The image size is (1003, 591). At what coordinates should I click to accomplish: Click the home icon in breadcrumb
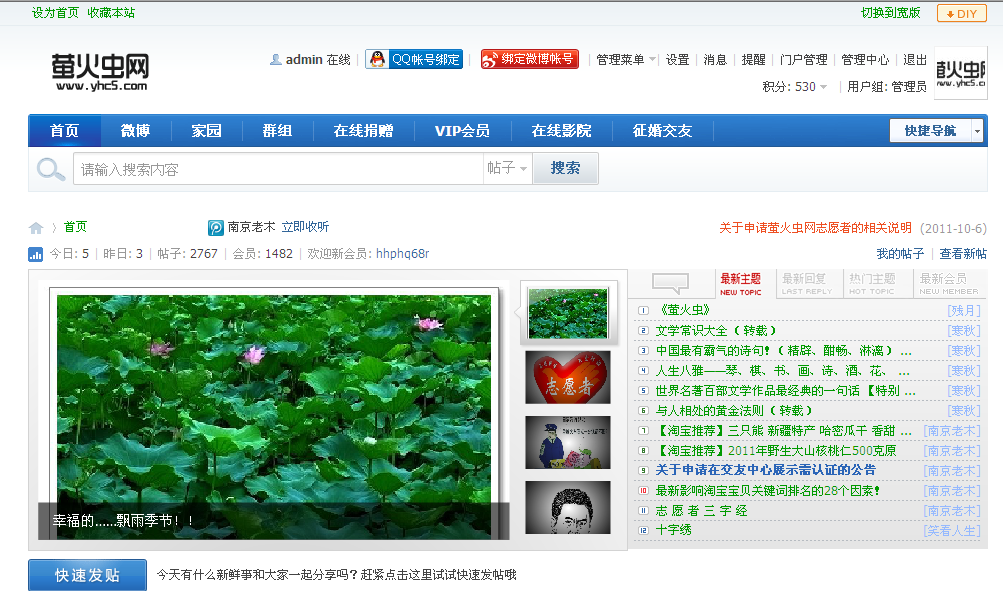coord(36,228)
